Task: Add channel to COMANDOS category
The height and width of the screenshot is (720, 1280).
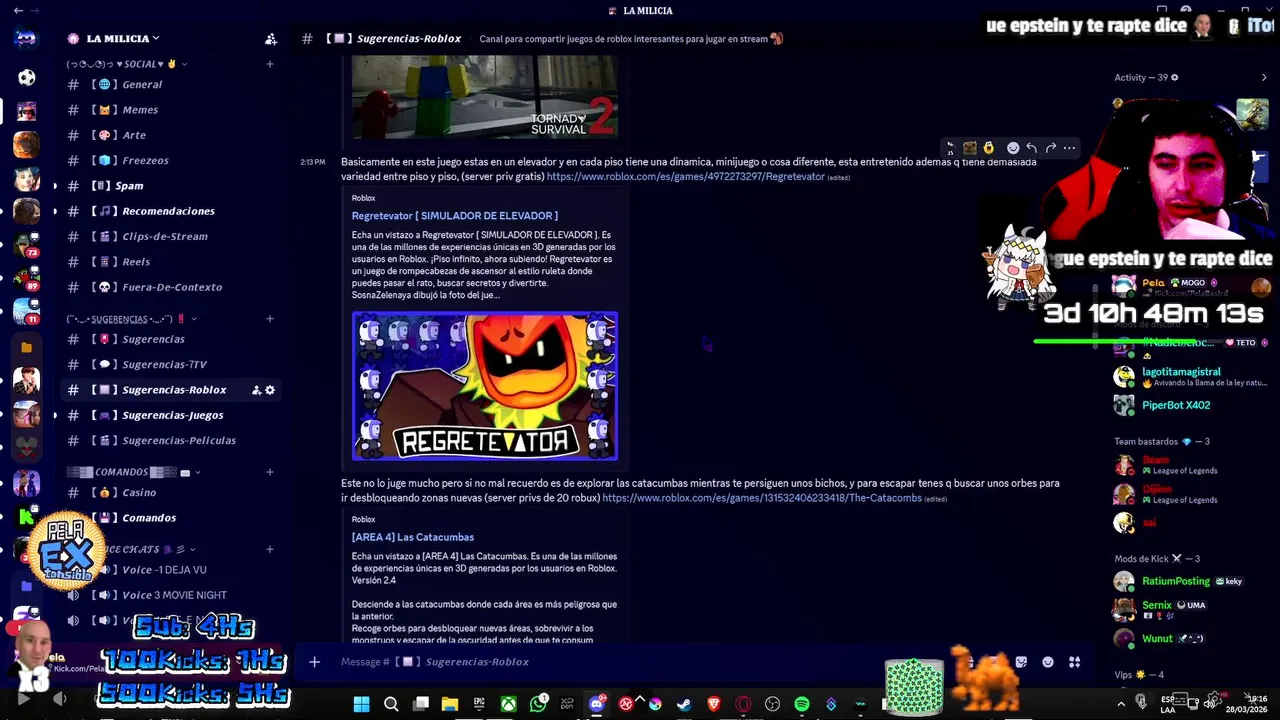Action: tap(269, 472)
